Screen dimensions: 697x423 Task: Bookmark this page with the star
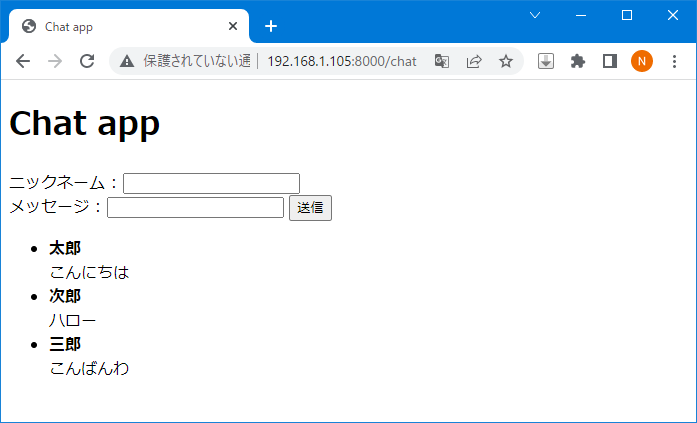[506, 61]
